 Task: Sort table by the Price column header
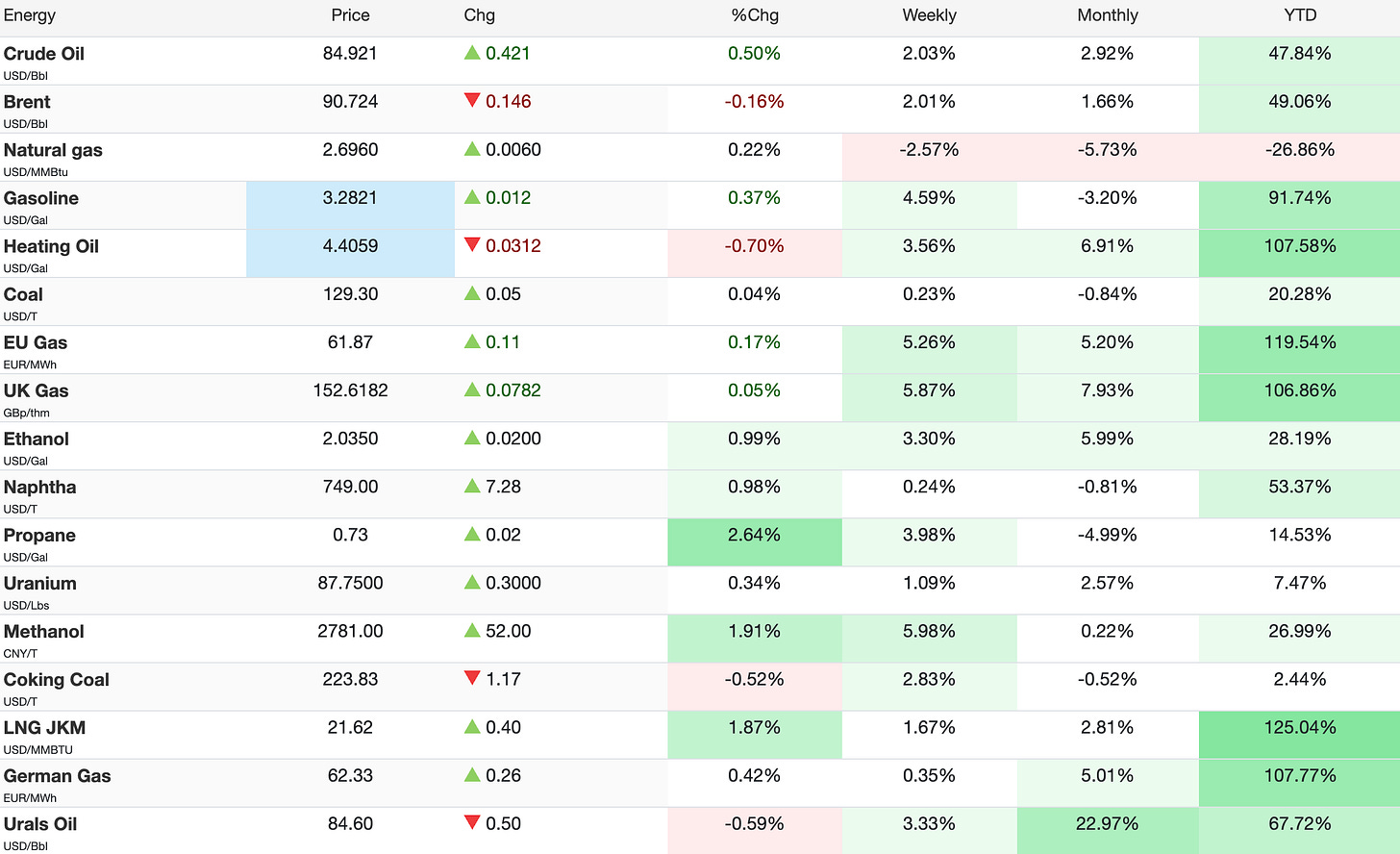pyautogui.click(x=350, y=15)
